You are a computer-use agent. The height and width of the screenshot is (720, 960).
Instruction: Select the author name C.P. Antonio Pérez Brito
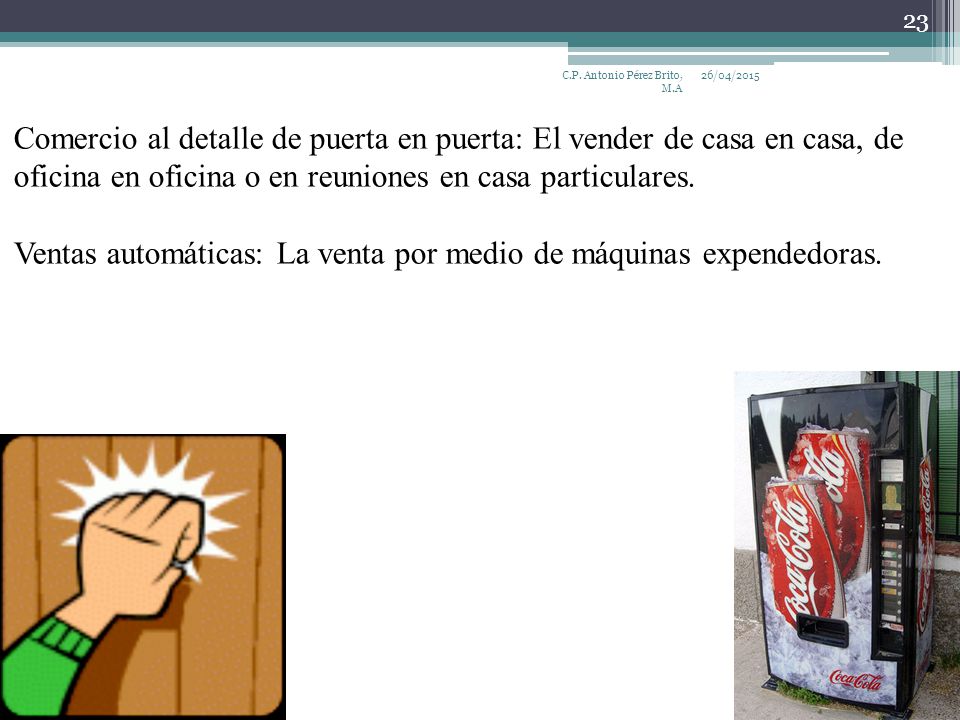tap(622, 81)
